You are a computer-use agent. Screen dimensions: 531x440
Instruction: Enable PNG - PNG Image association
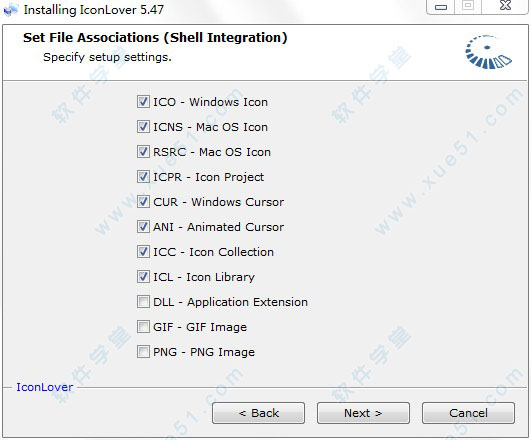click(143, 352)
